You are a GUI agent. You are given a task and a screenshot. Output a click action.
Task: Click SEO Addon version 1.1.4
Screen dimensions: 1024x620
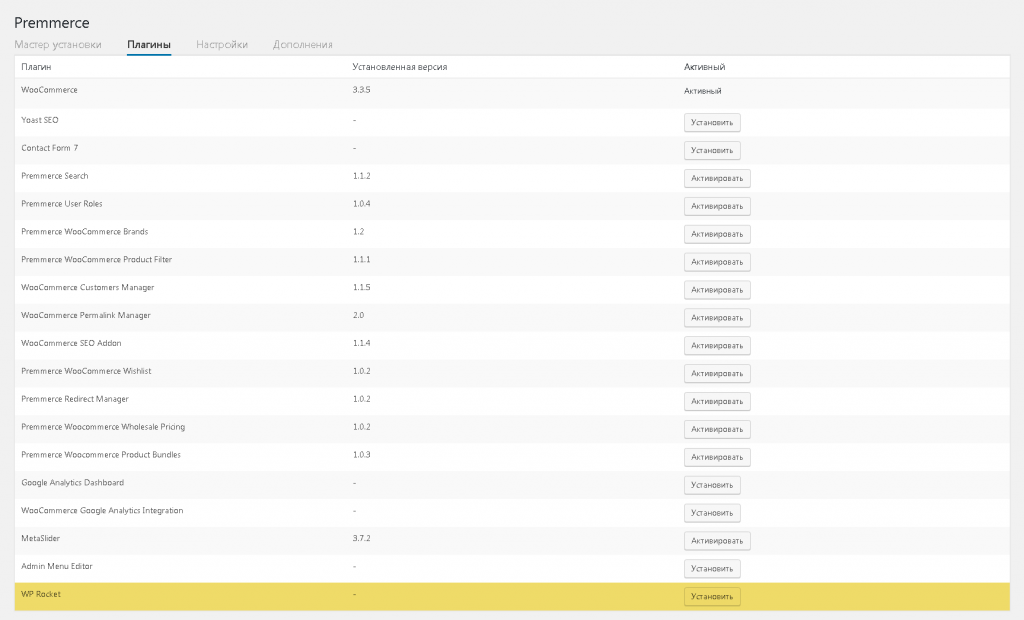(x=361, y=343)
